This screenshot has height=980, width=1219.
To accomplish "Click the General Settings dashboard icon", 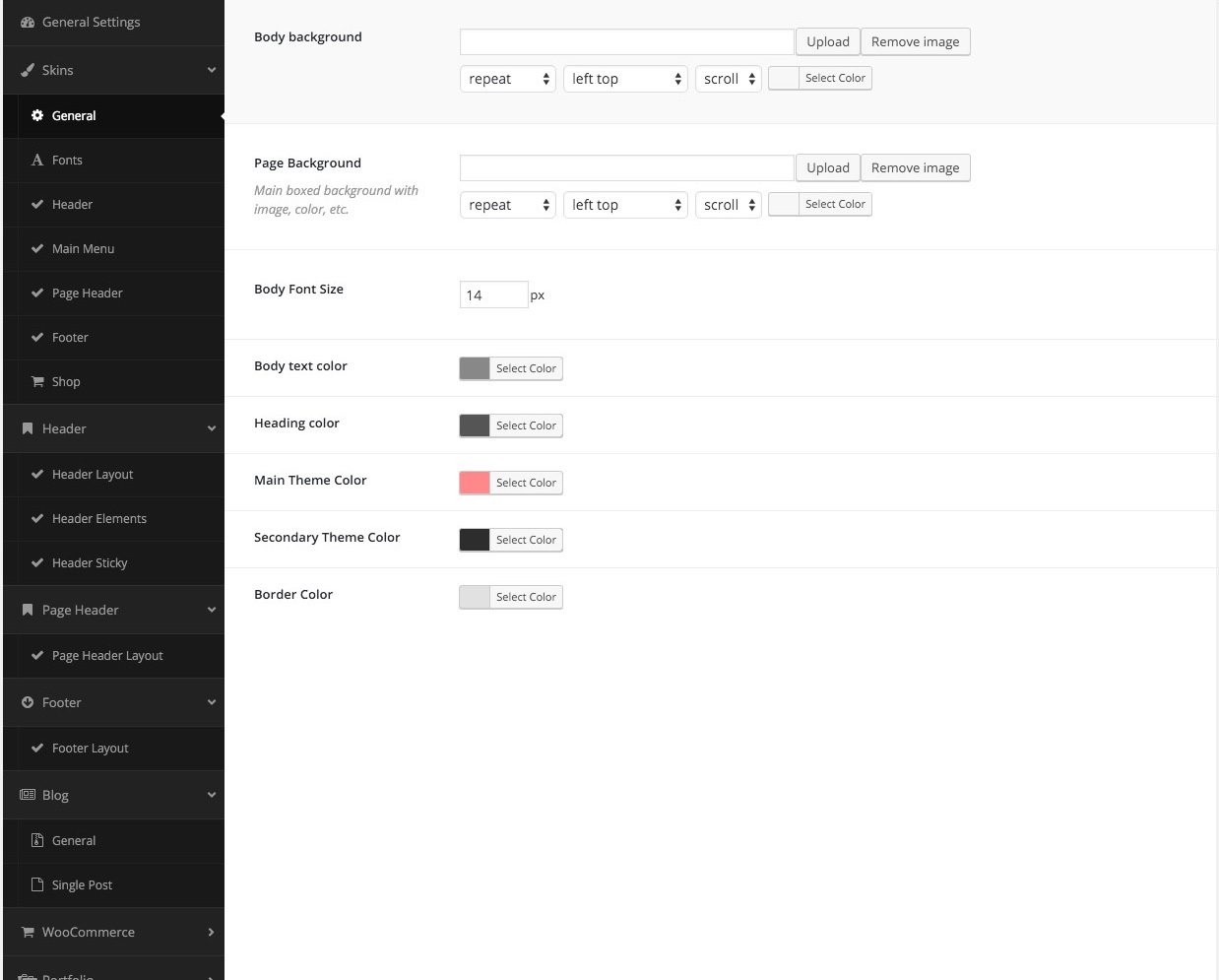I will point(28,22).
